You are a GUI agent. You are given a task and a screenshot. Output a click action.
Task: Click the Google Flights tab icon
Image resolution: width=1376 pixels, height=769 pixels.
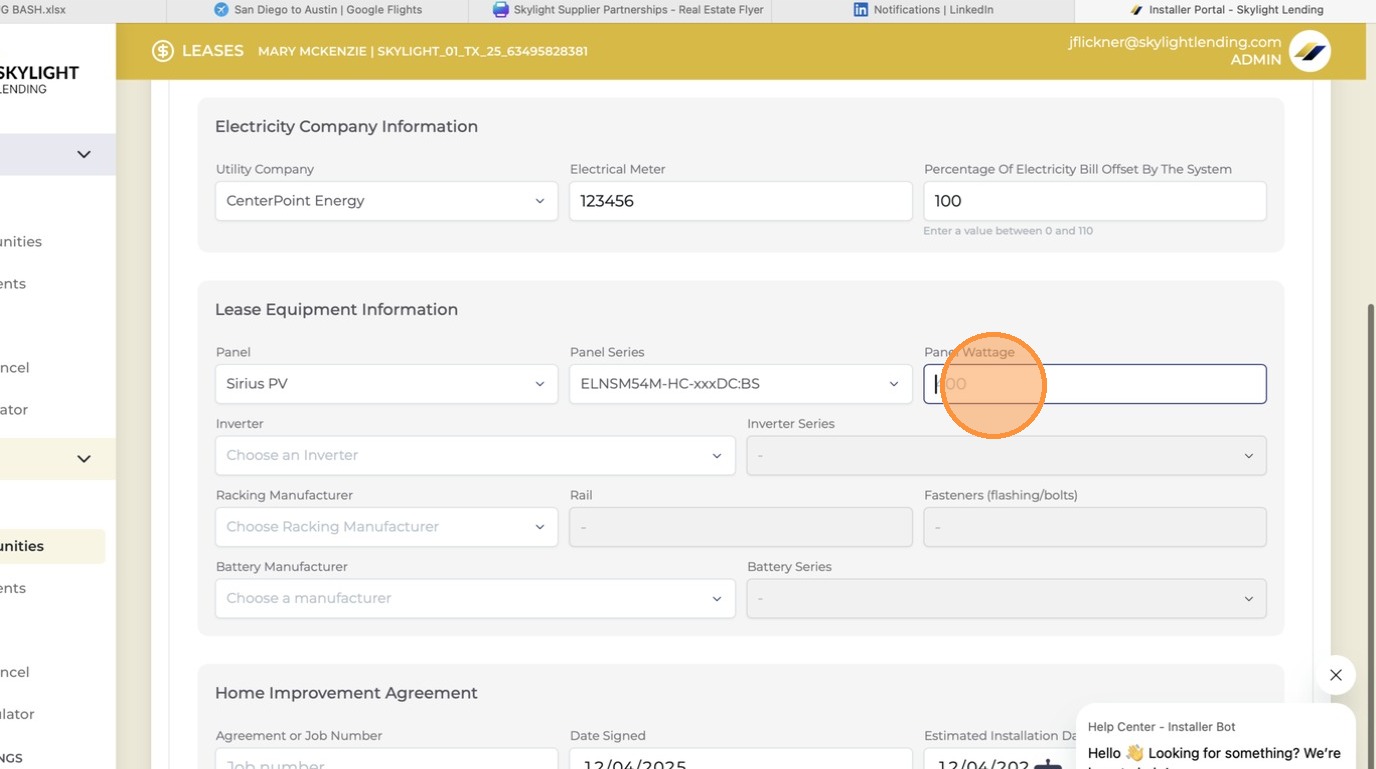click(x=221, y=10)
